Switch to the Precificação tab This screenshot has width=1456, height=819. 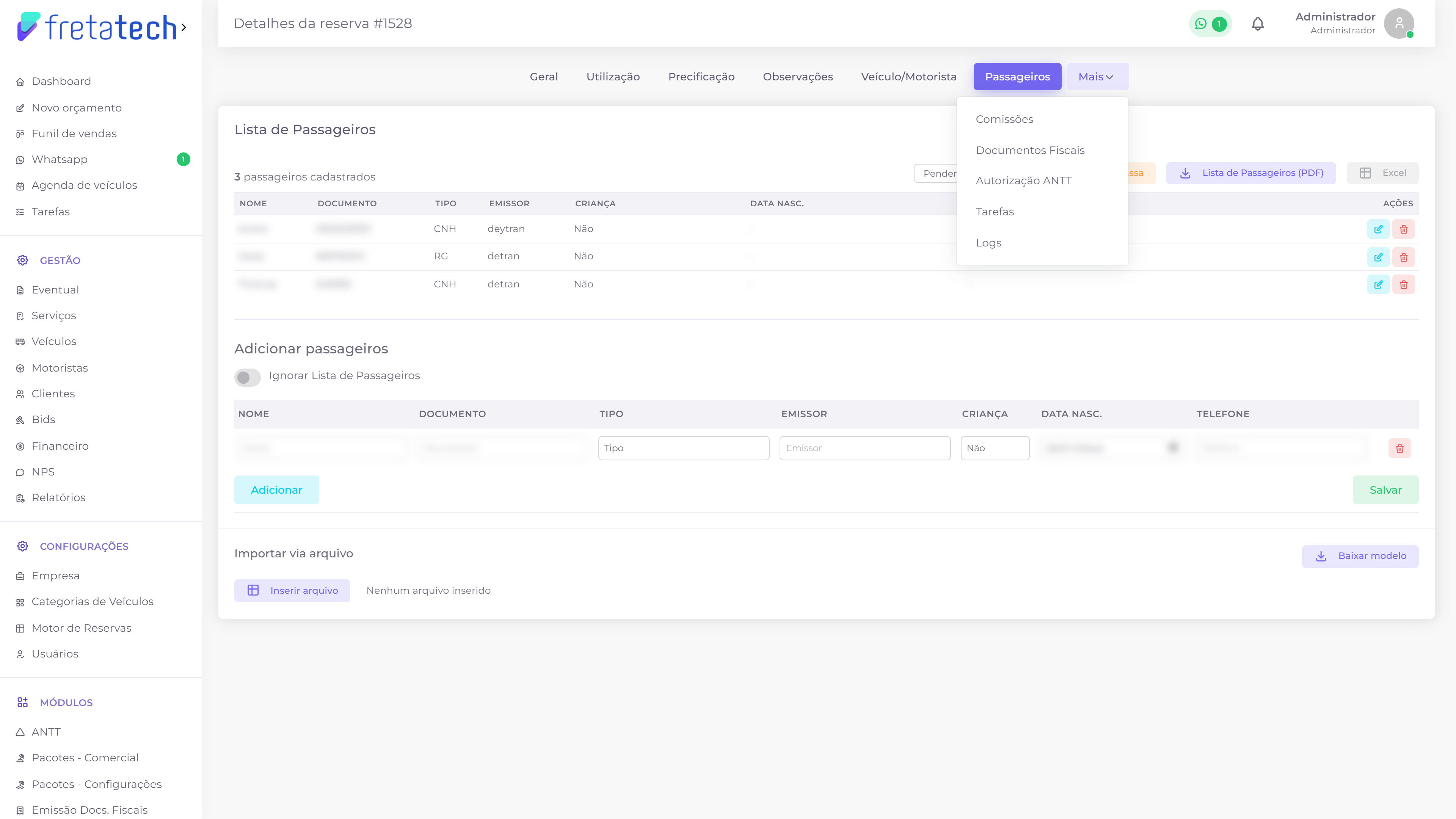click(701, 76)
